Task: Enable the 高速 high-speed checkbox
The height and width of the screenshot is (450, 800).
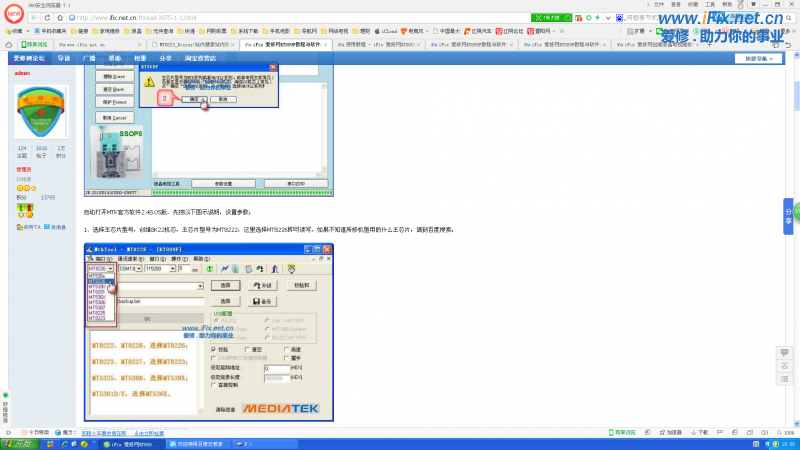Action: 287,349
